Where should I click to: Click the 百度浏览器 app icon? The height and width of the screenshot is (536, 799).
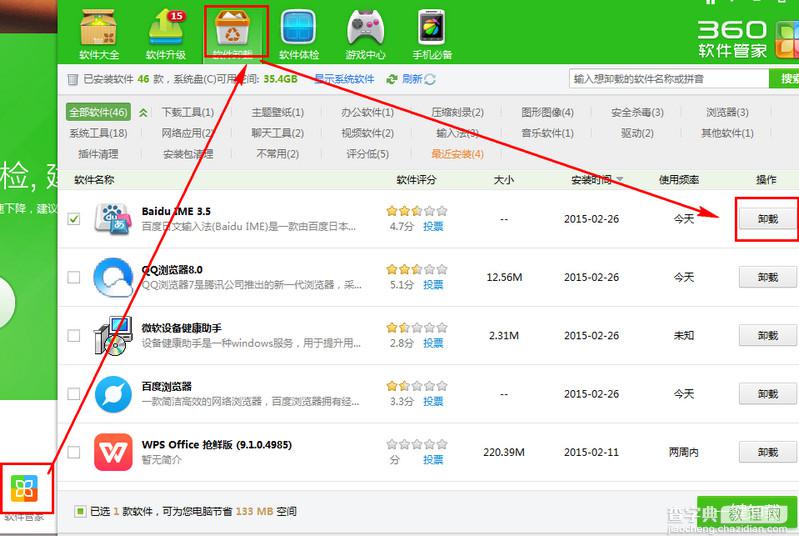point(113,394)
